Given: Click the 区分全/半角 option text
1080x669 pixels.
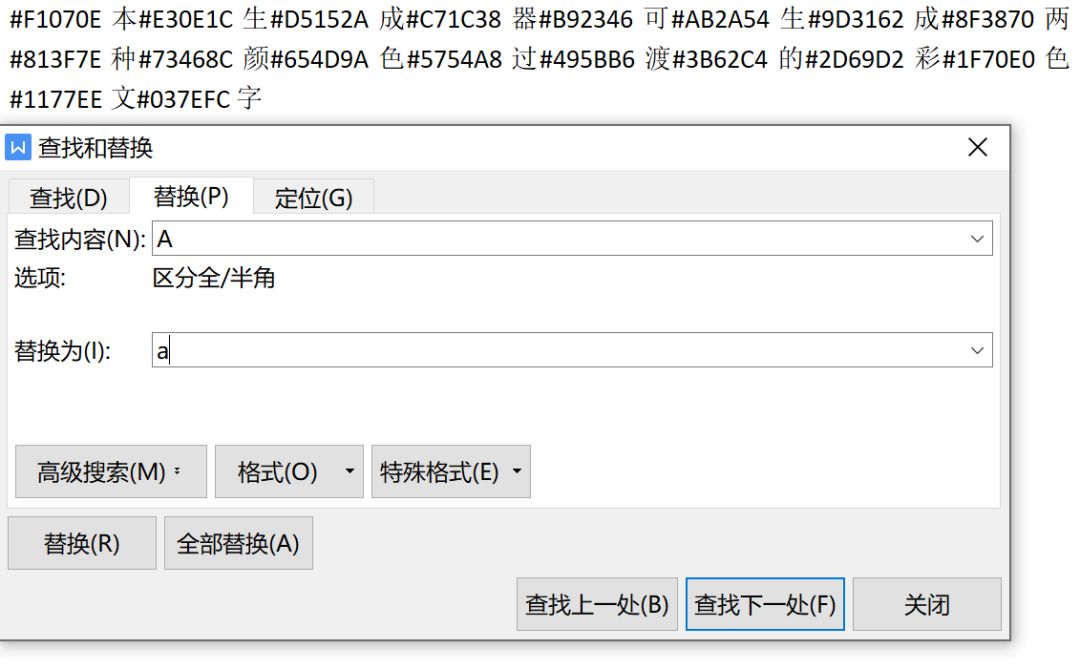Looking at the screenshot, I should 214,278.
